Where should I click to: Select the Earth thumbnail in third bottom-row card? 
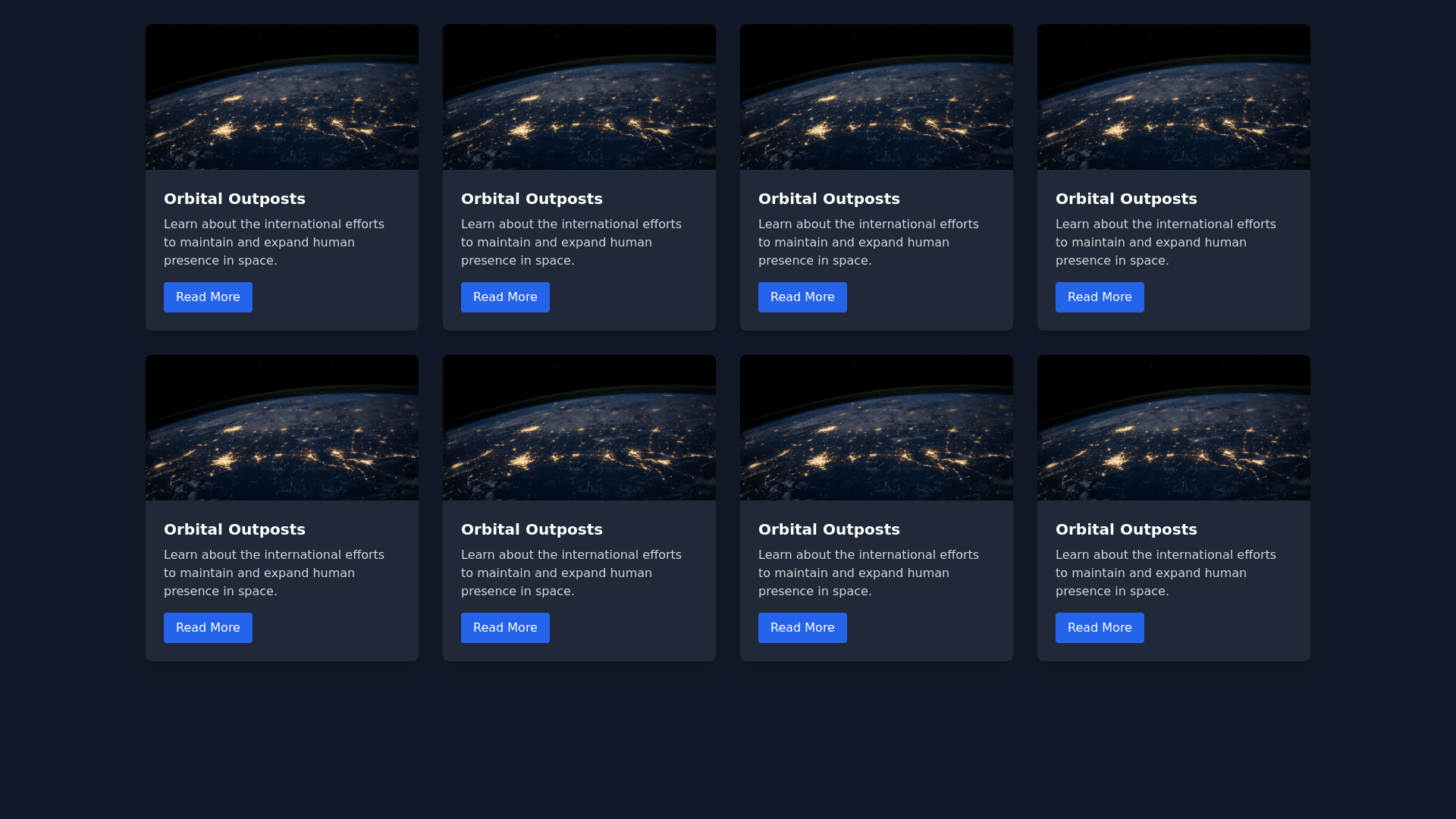coord(877,428)
